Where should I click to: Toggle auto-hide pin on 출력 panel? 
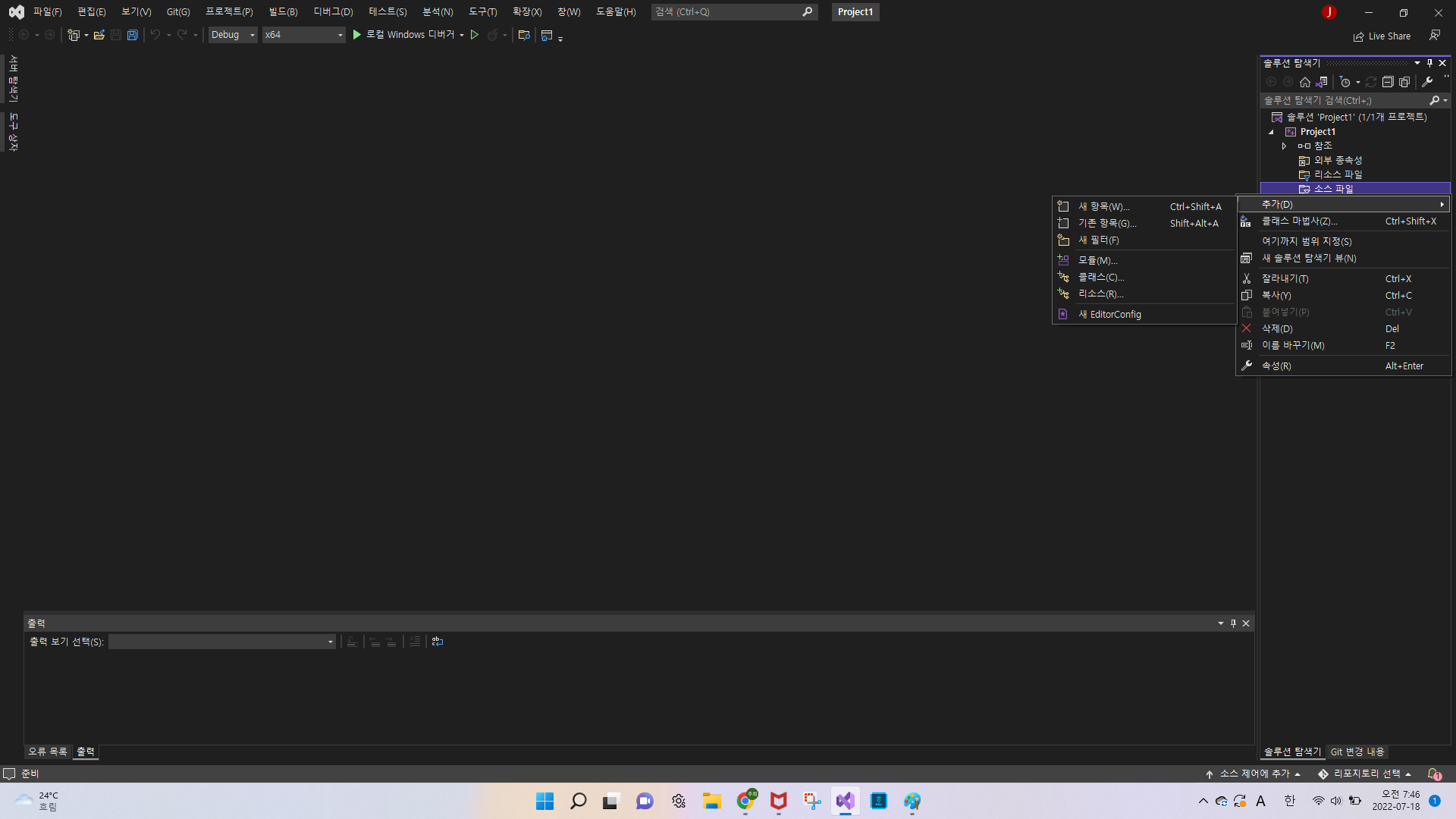(x=1233, y=623)
